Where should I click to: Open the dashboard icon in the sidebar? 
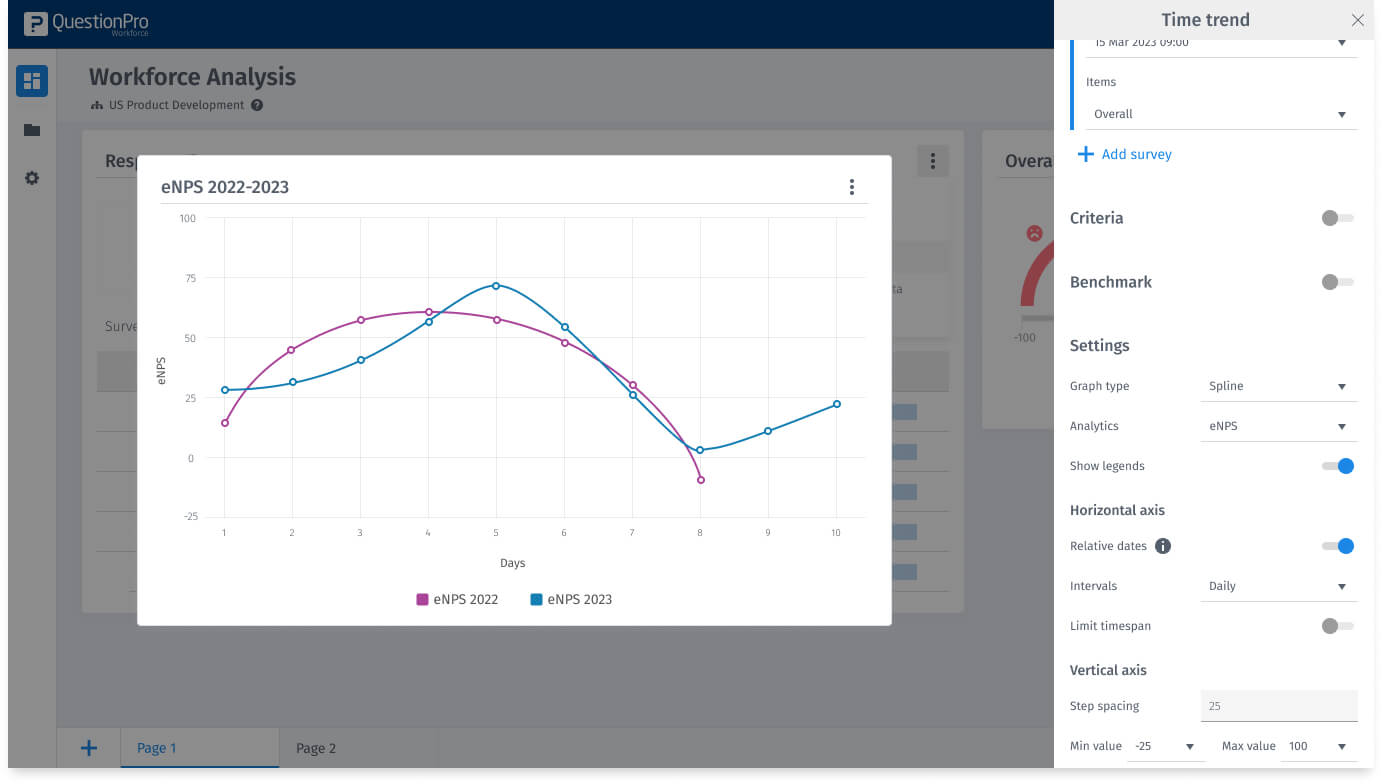click(32, 81)
